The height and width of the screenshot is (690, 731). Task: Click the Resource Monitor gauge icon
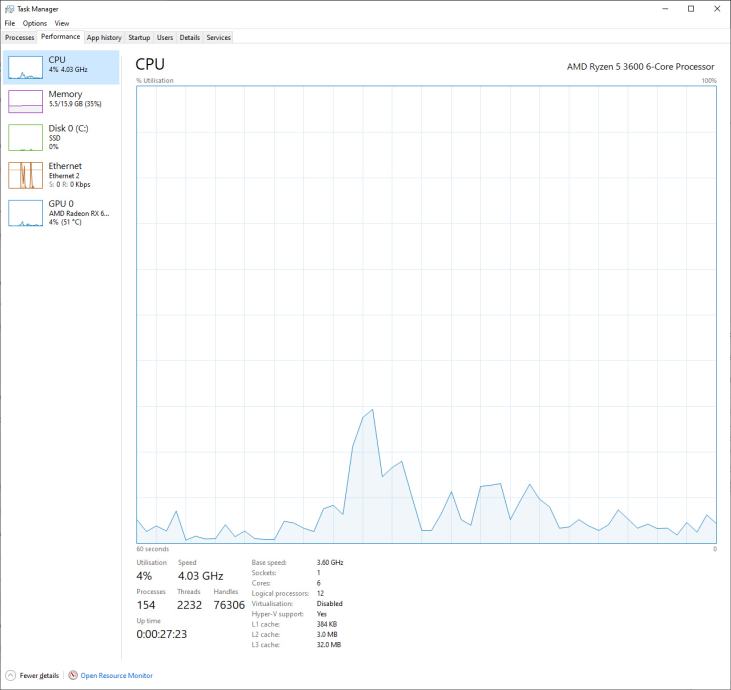point(73,675)
